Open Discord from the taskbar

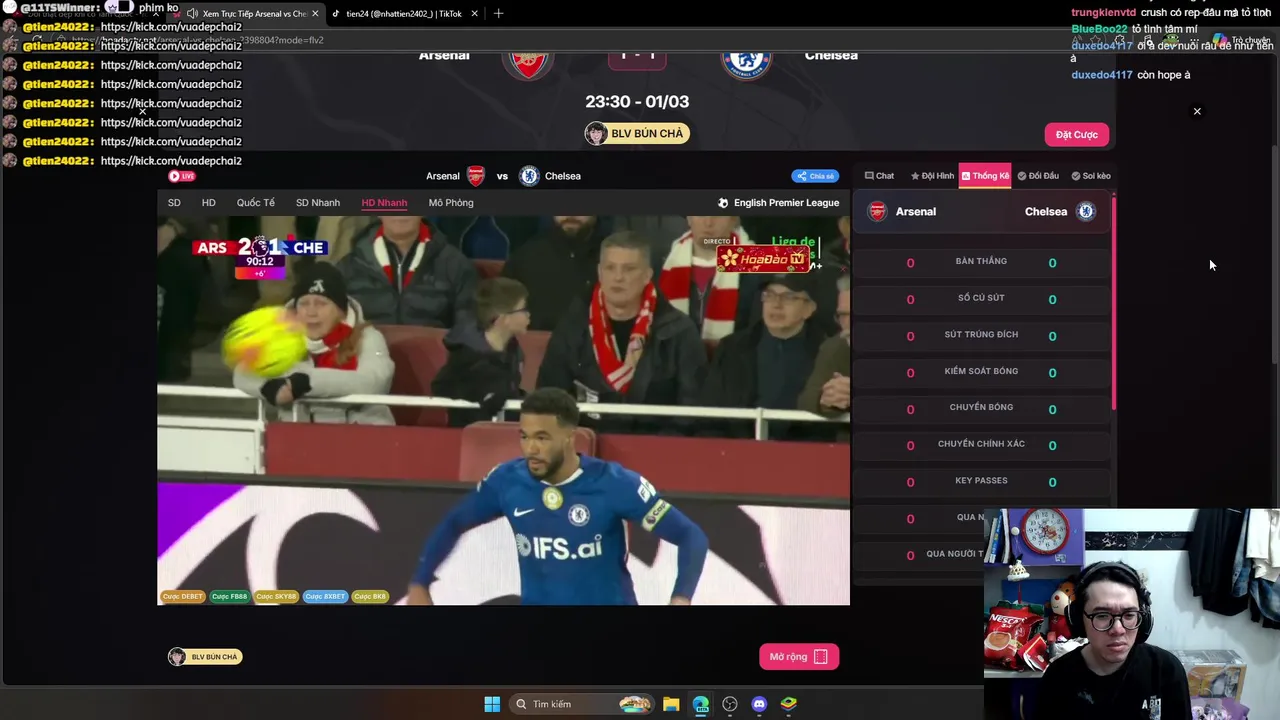(759, 704)
